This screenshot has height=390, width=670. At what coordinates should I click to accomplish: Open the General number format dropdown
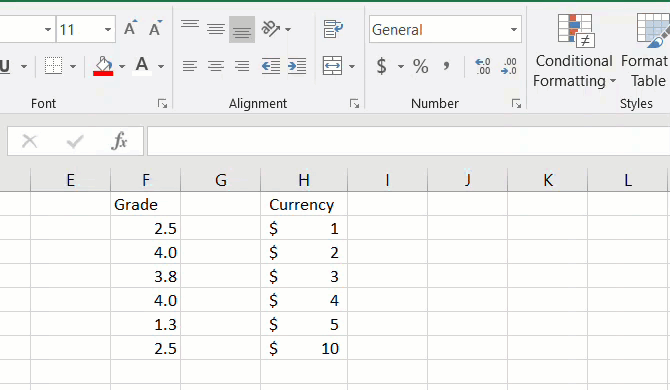click(514, 29)
